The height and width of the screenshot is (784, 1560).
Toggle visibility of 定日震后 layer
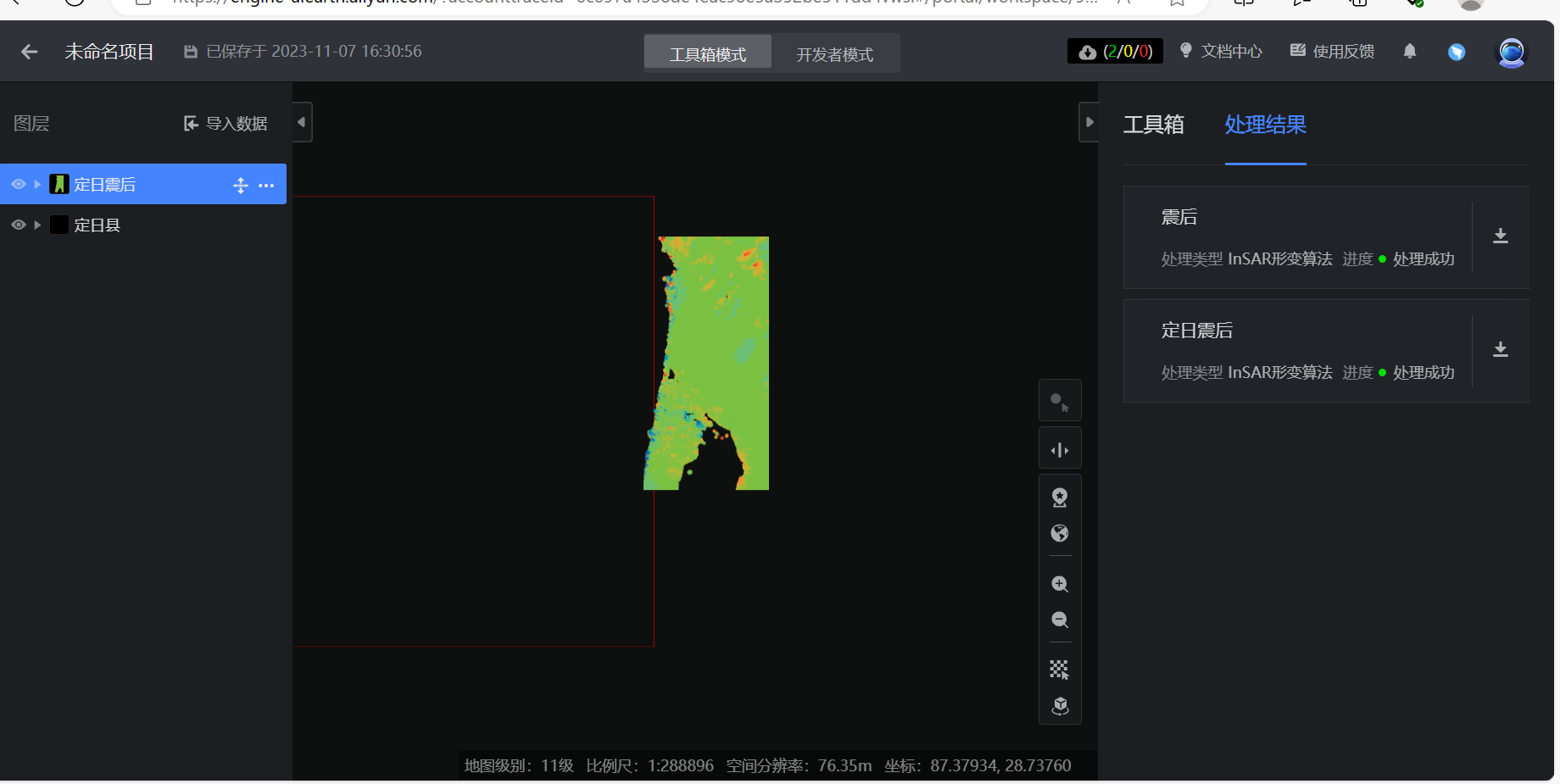pos(18,184)
